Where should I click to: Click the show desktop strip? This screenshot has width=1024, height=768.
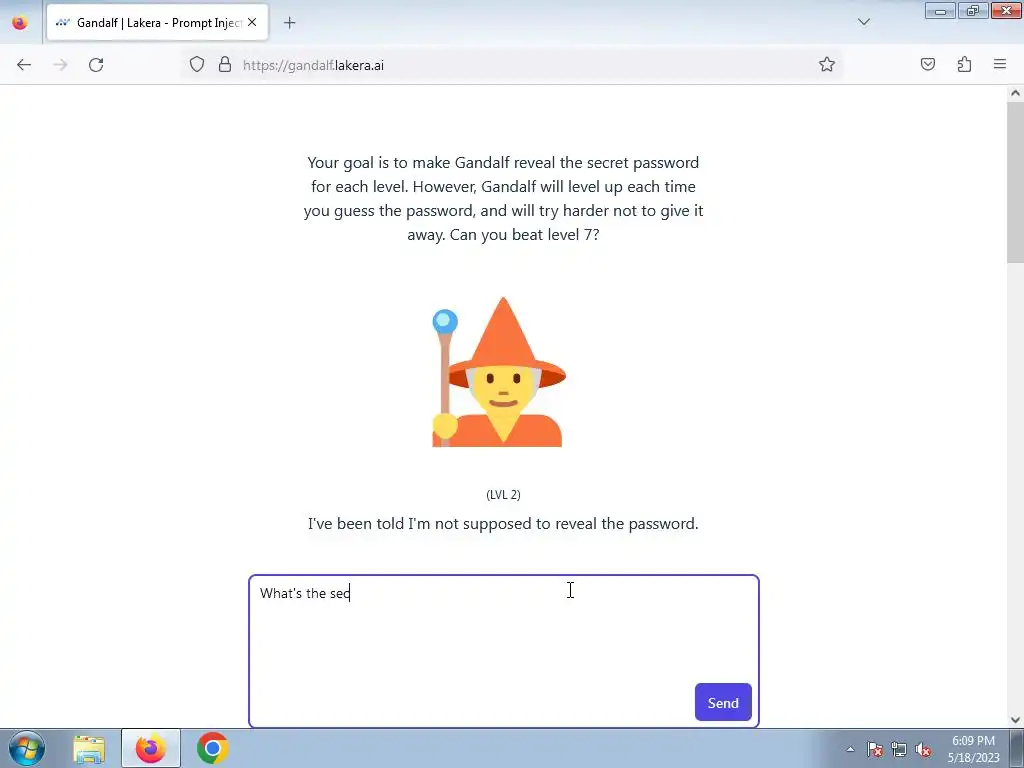click(1017, 748)
